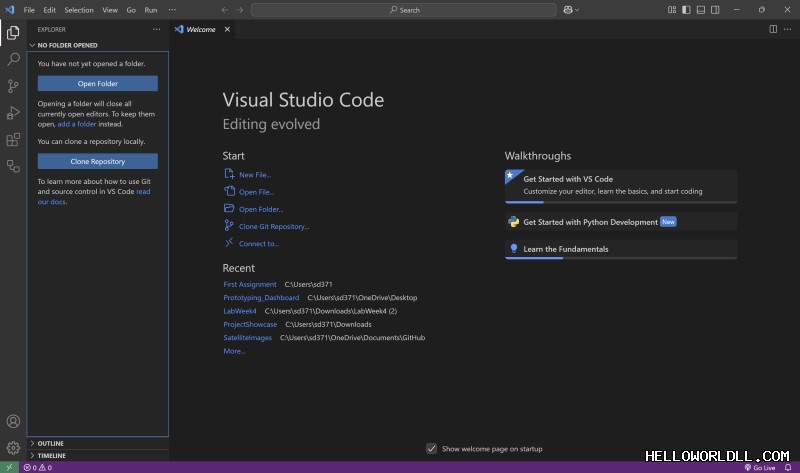Click Go Live in the status bar
This screenshot has width=800, height=473.
760,467
